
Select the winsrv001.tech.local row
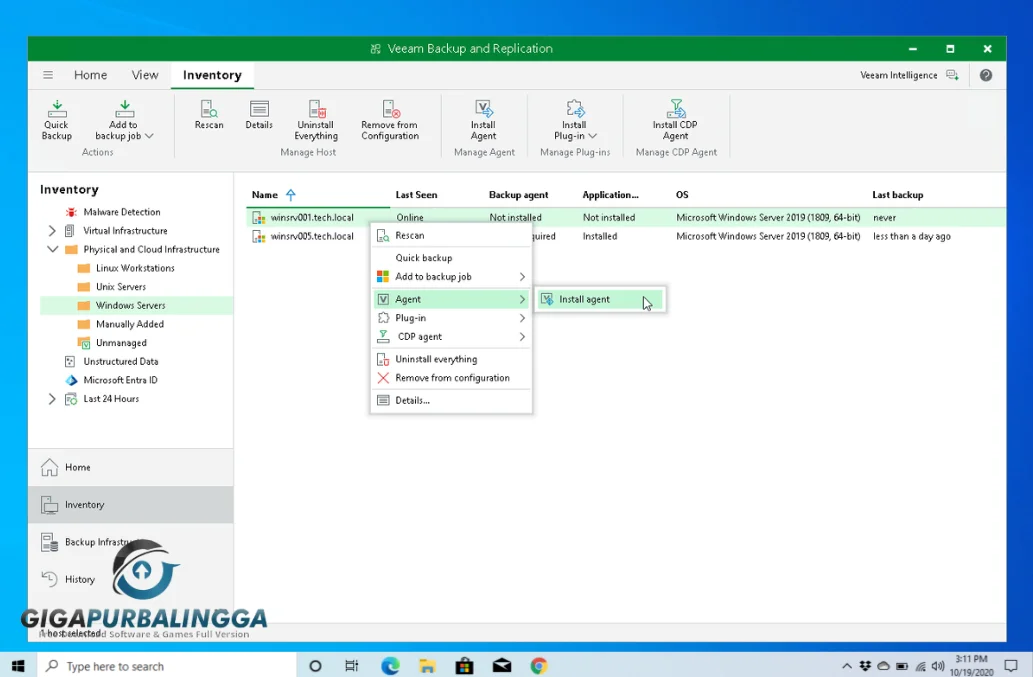tap(626, 217)
